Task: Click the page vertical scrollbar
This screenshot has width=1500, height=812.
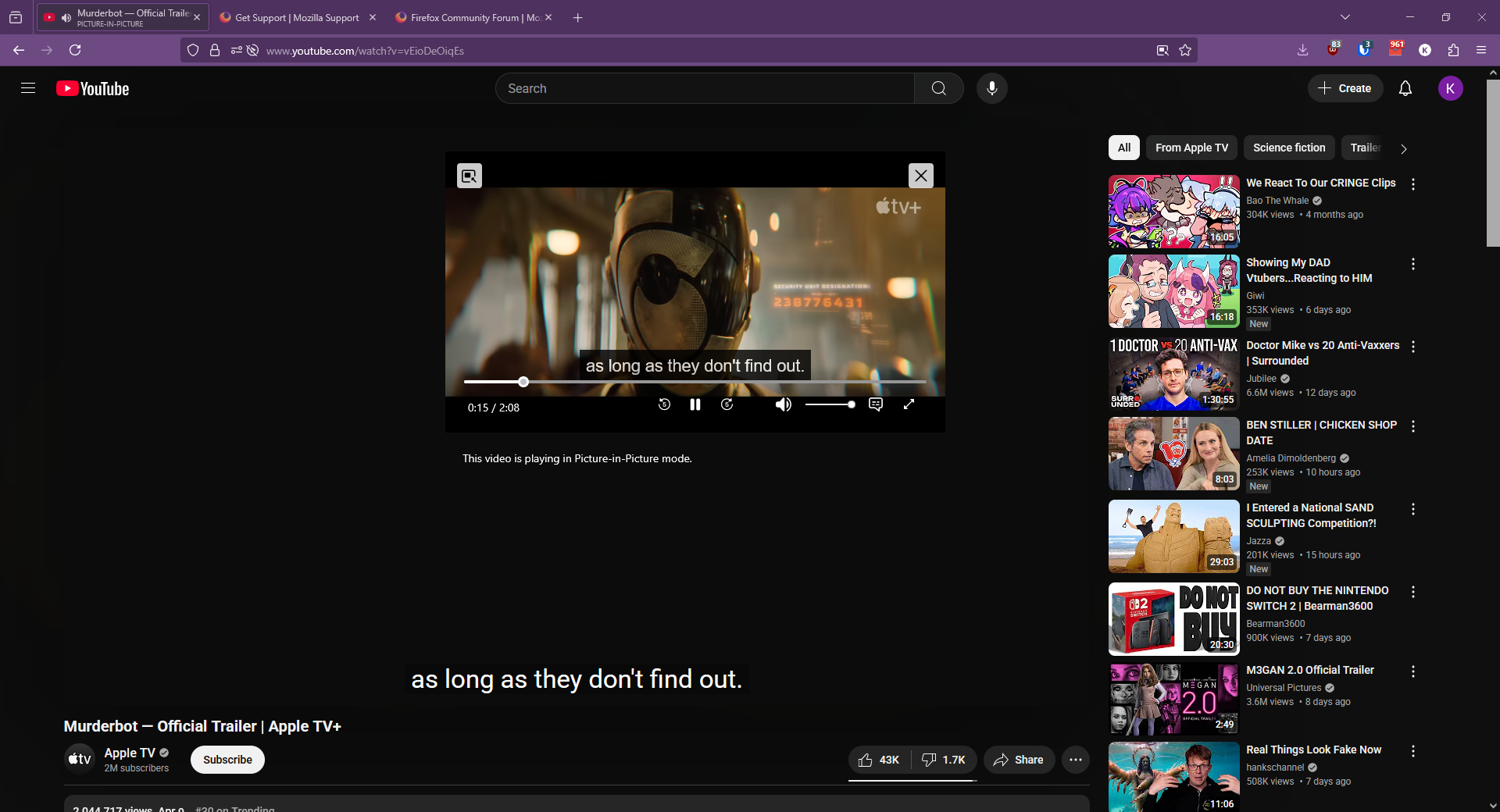Action: click(x=1493, y=162)
